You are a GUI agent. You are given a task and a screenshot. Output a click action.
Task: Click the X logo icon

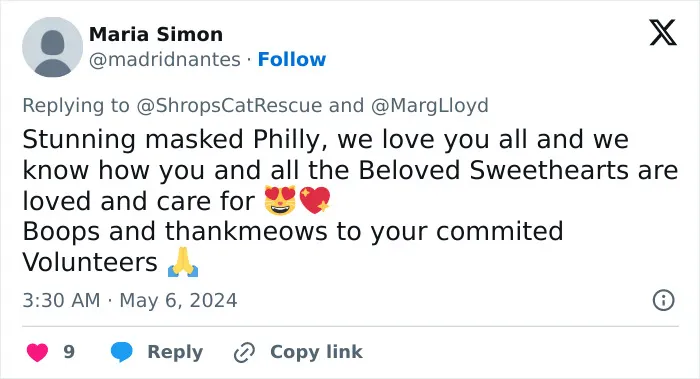663,33
